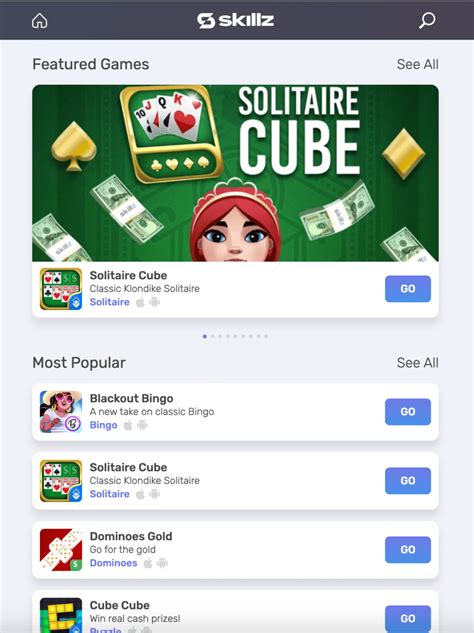The width and height of the screenshot is (474, 633).
Task: See all Most Popular games
Action: [417, 363]
